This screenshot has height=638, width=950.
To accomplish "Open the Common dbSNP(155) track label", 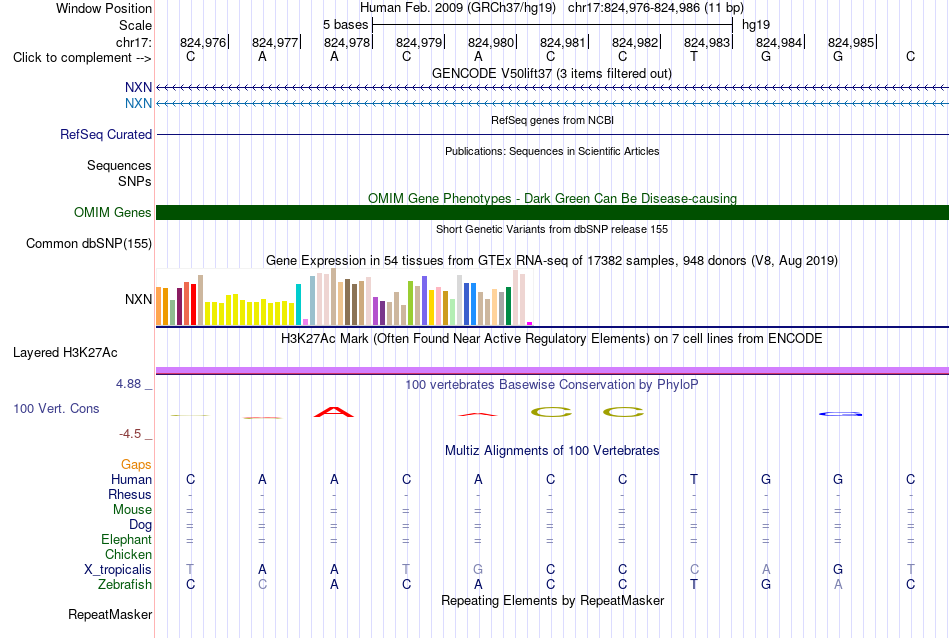I will 89,244.
